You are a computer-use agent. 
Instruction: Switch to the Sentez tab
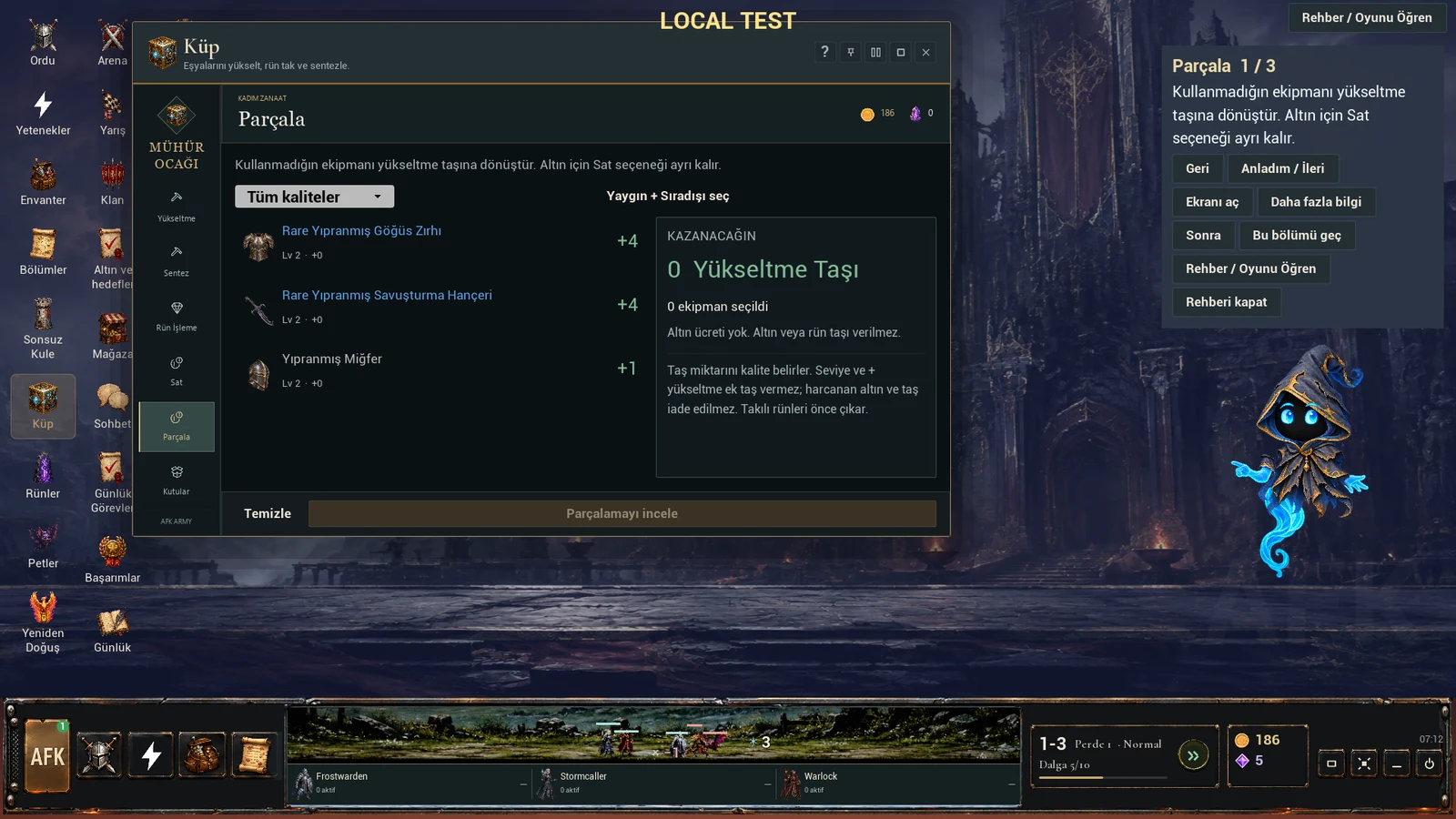pyautogui.click(x=177, y=262)
